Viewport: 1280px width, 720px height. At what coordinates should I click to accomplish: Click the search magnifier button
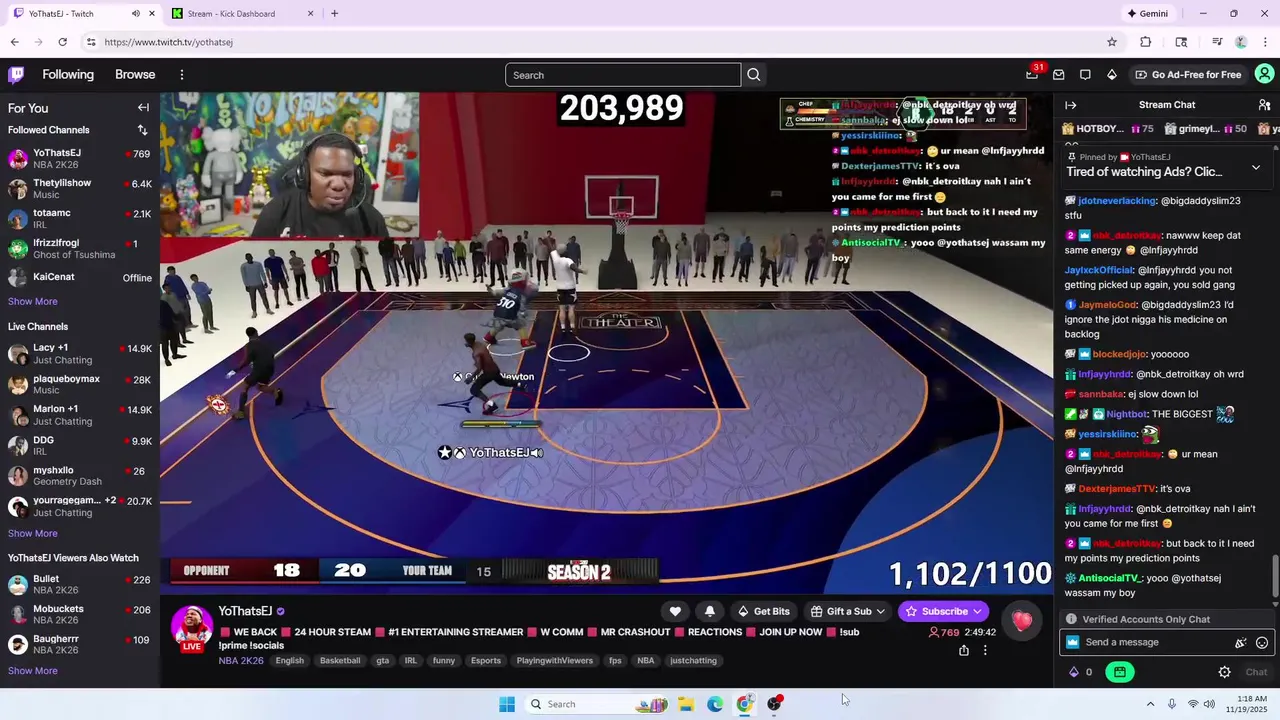[x=754, y=75]
